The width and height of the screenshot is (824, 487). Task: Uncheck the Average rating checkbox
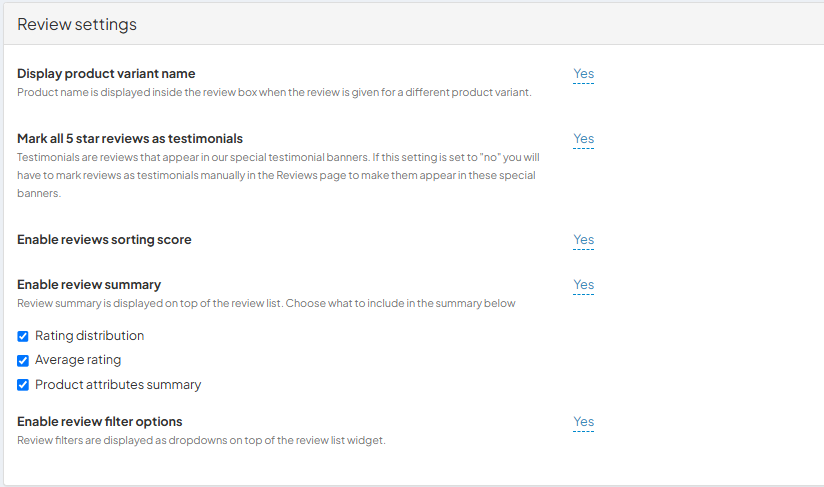point(23,360)
